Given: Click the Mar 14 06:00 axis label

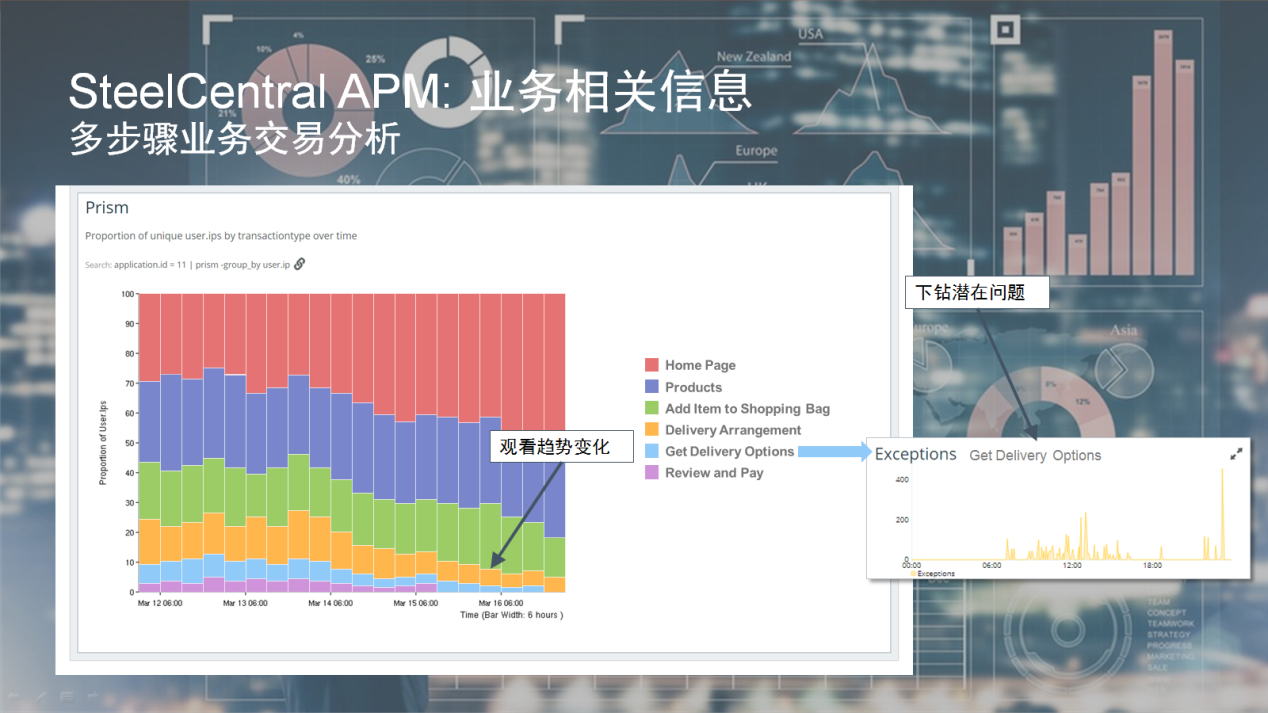Looking at the screenshot, I should 330,603.
